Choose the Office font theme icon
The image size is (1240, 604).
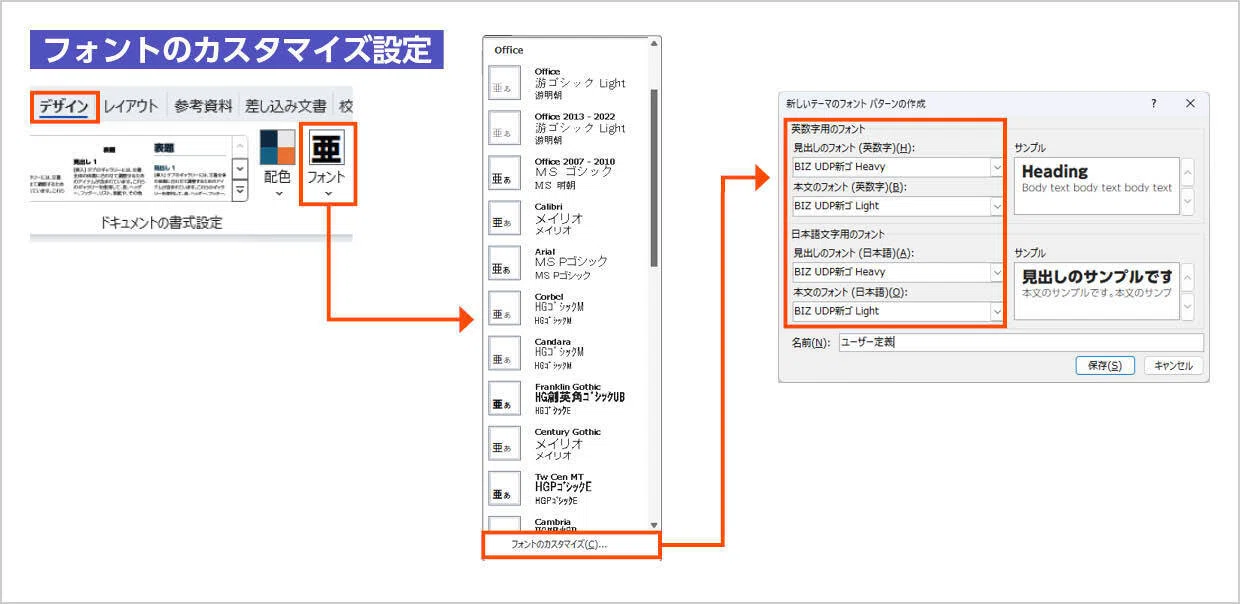click(504, 83)
